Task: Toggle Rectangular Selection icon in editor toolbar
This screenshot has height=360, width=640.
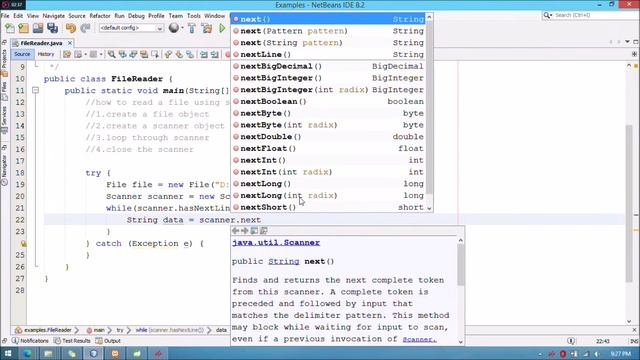Action: 155,54
